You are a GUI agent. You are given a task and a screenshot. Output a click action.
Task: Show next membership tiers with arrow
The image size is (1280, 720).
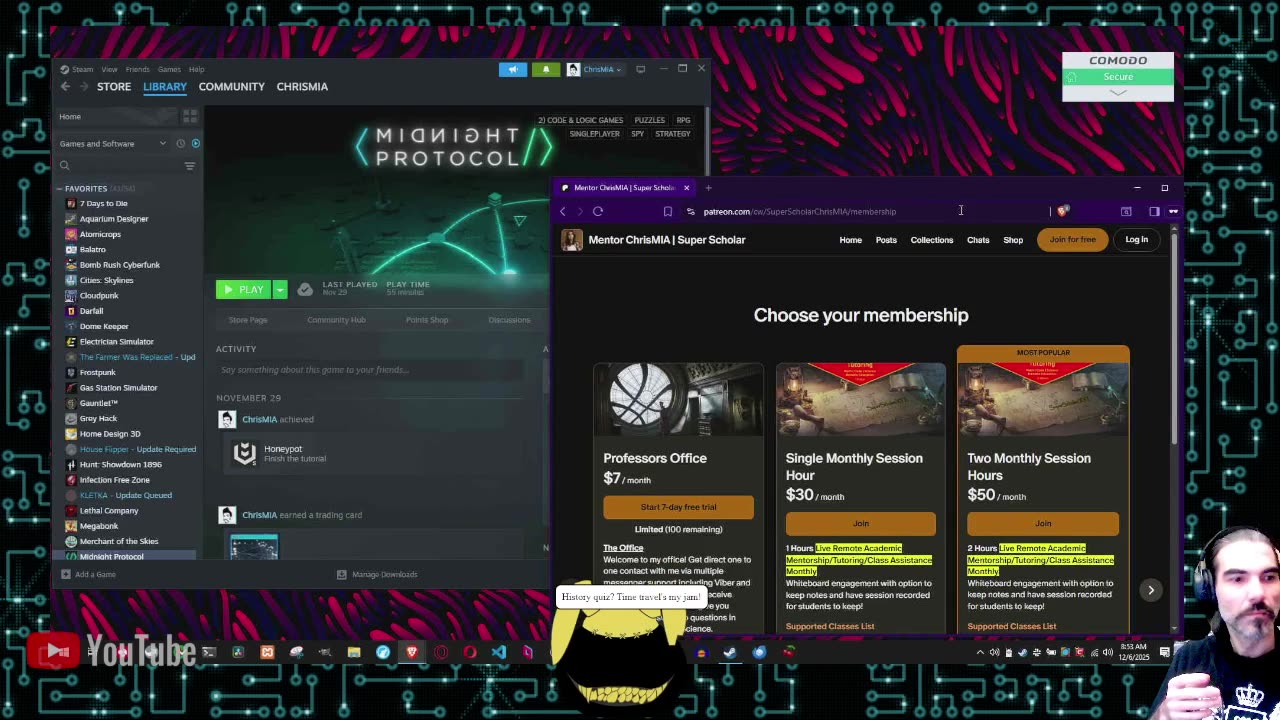[1151, 590]
